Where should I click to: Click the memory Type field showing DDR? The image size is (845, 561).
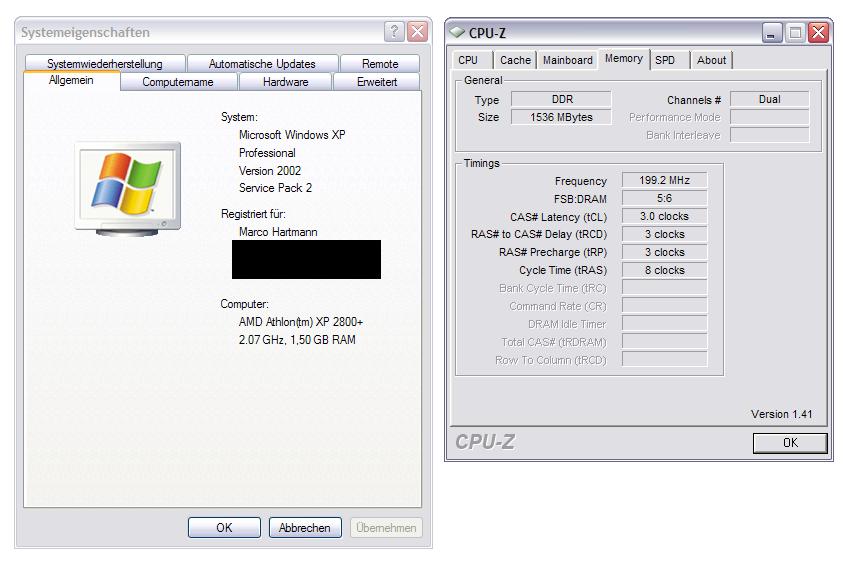click(561, 99)
